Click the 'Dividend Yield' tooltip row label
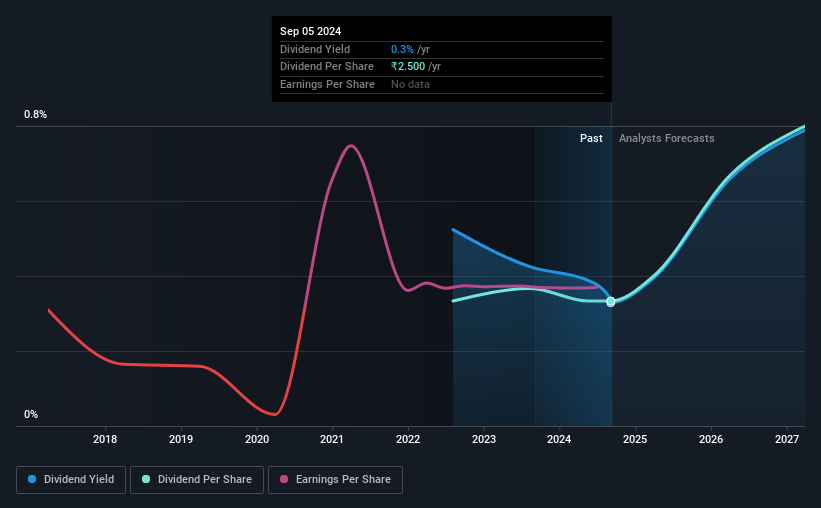 pos(315,49)
